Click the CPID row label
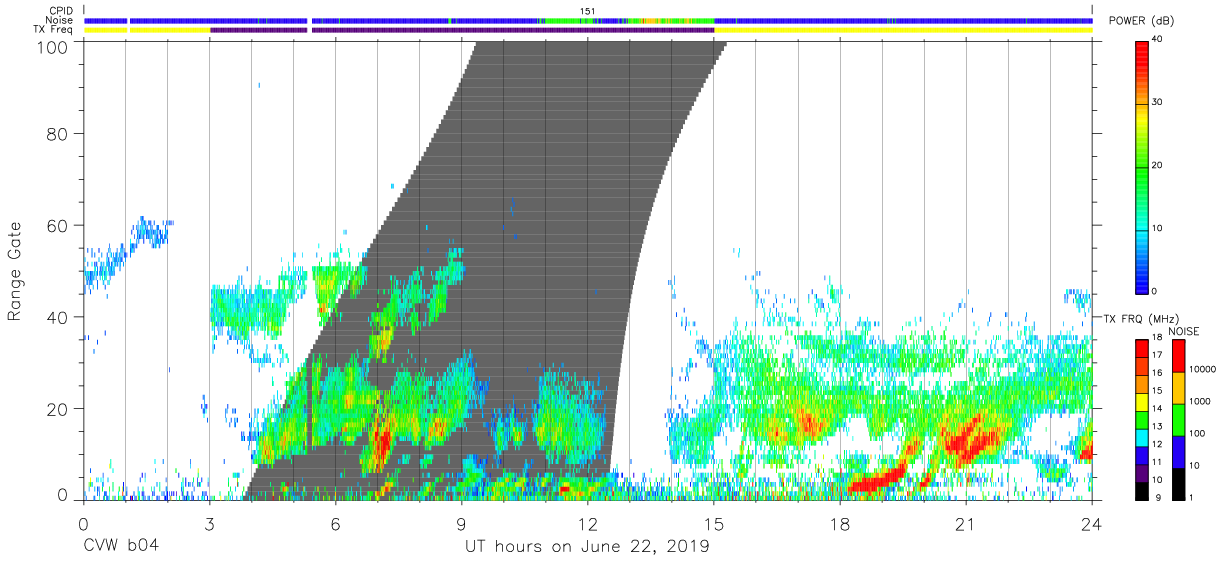This screenshot has height=567, width=1228. click(x=61, y=11)
